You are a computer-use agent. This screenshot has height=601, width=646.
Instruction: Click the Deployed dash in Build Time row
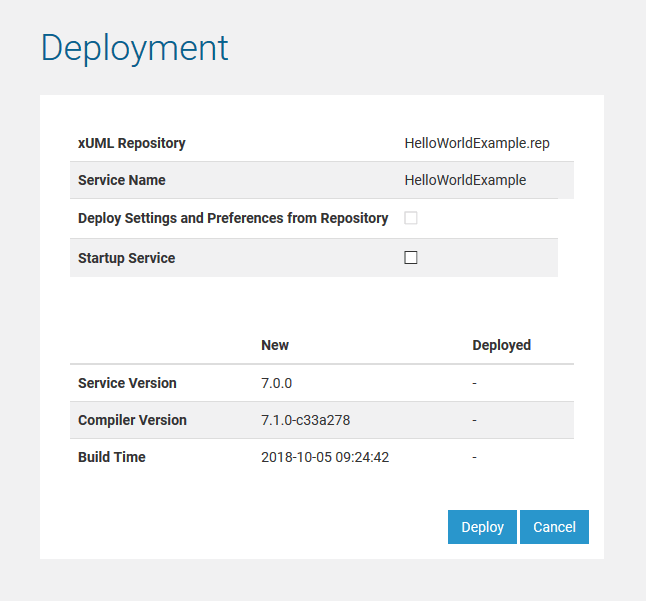pos(475,457)
